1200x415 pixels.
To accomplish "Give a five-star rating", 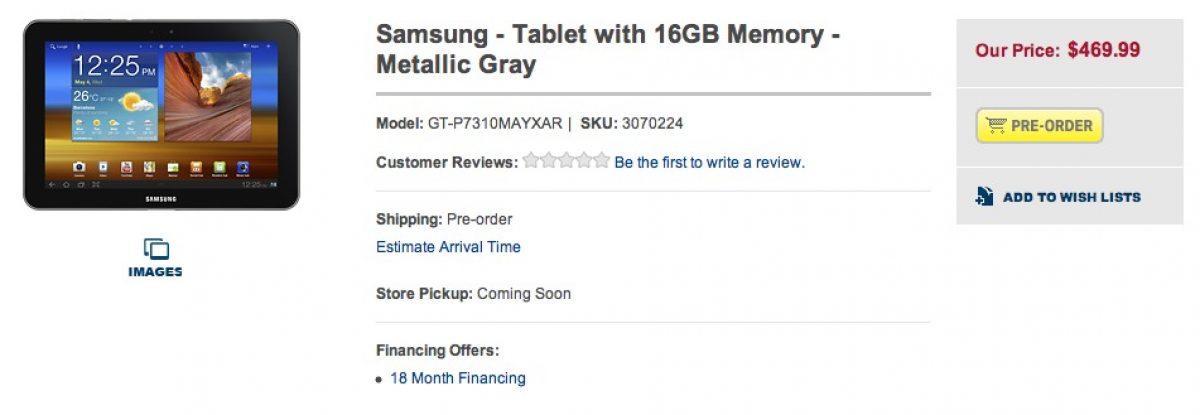I will [600, 161].
